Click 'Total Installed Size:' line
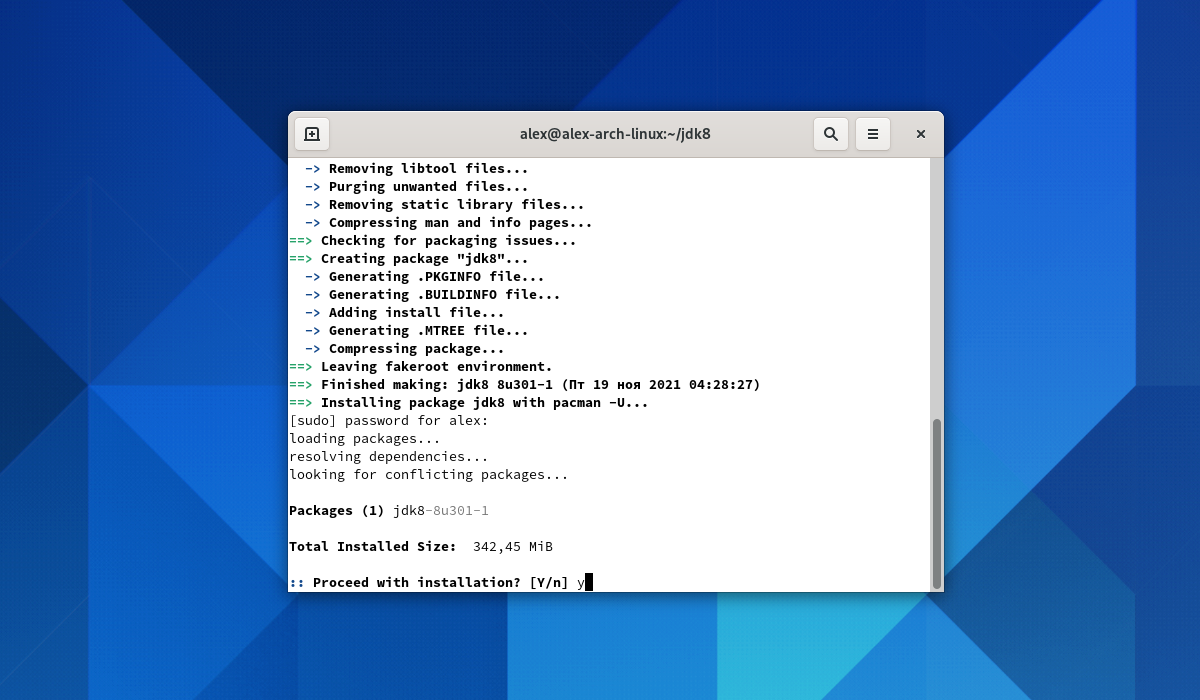Viewport: 1200px width, 700px height. tap(421, 547)
